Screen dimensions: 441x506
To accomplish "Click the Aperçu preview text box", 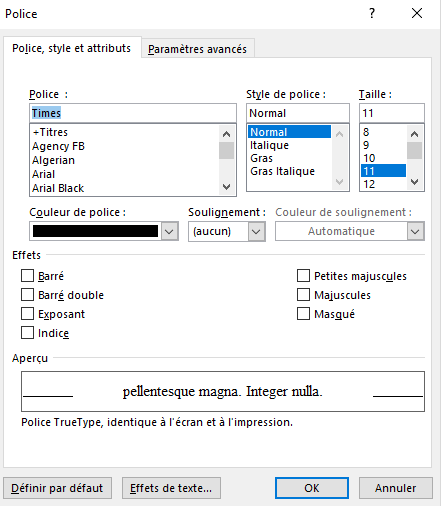I will click(223, 391).
